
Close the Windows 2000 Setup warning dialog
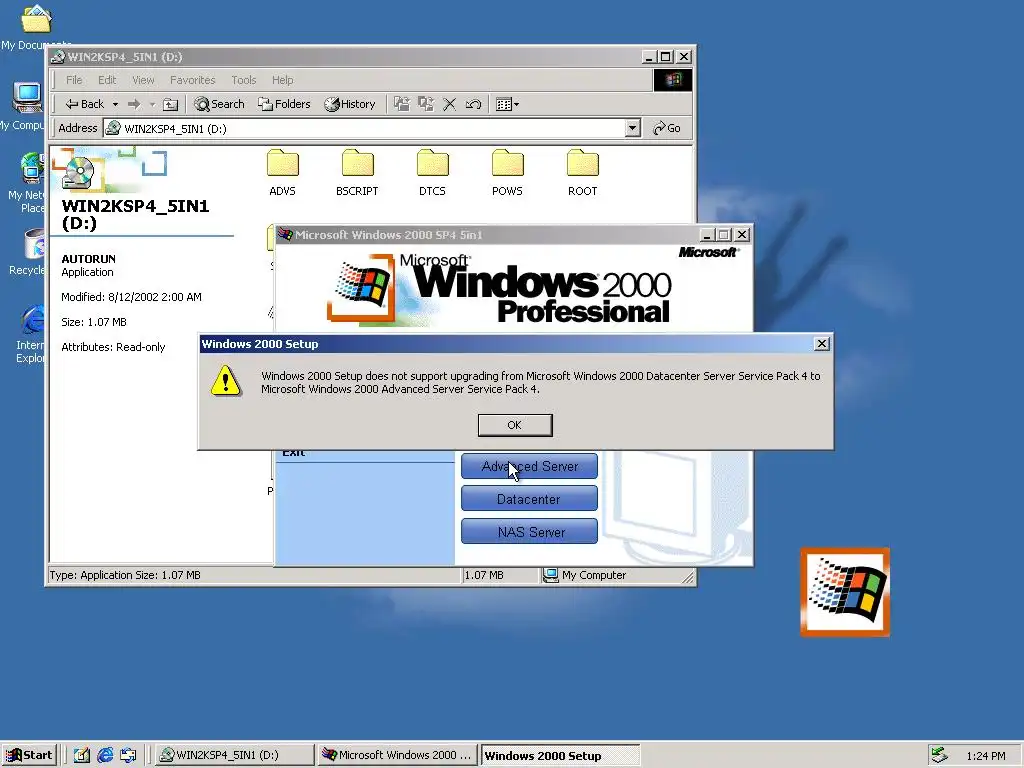[x=822, y=344]
